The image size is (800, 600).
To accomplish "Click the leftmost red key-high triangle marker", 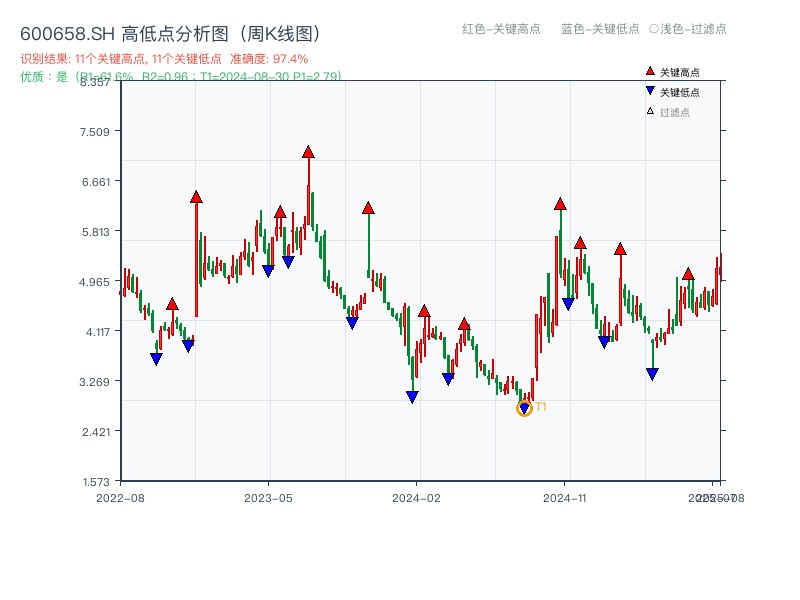I will pos(171,306).
